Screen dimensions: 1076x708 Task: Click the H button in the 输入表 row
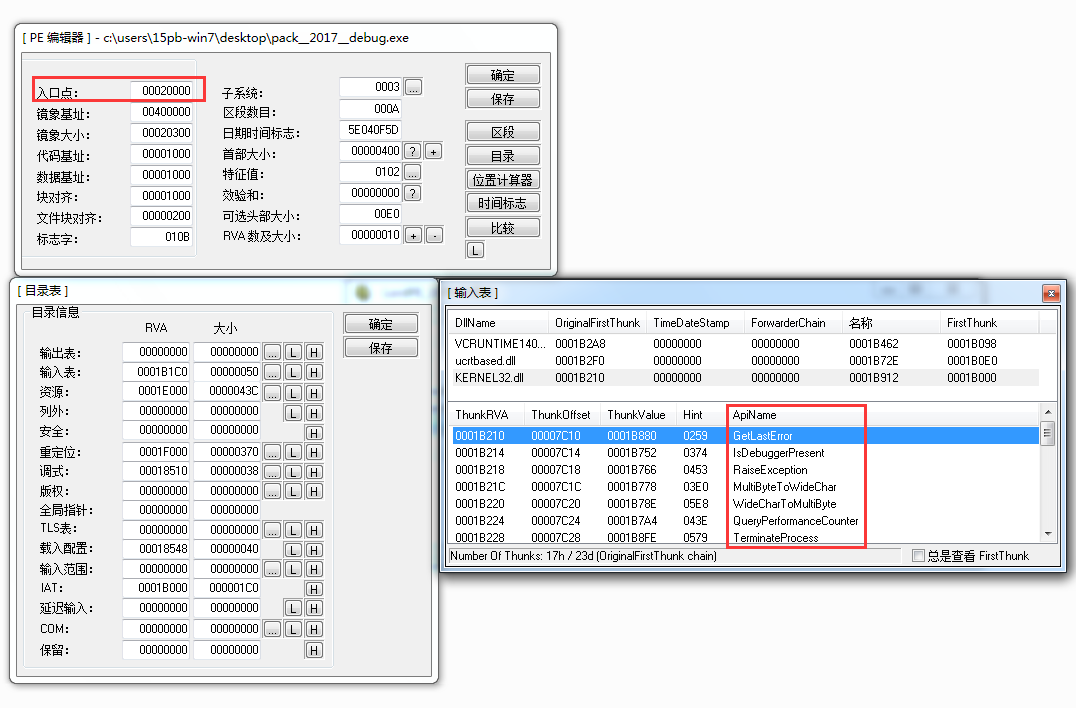314,372
